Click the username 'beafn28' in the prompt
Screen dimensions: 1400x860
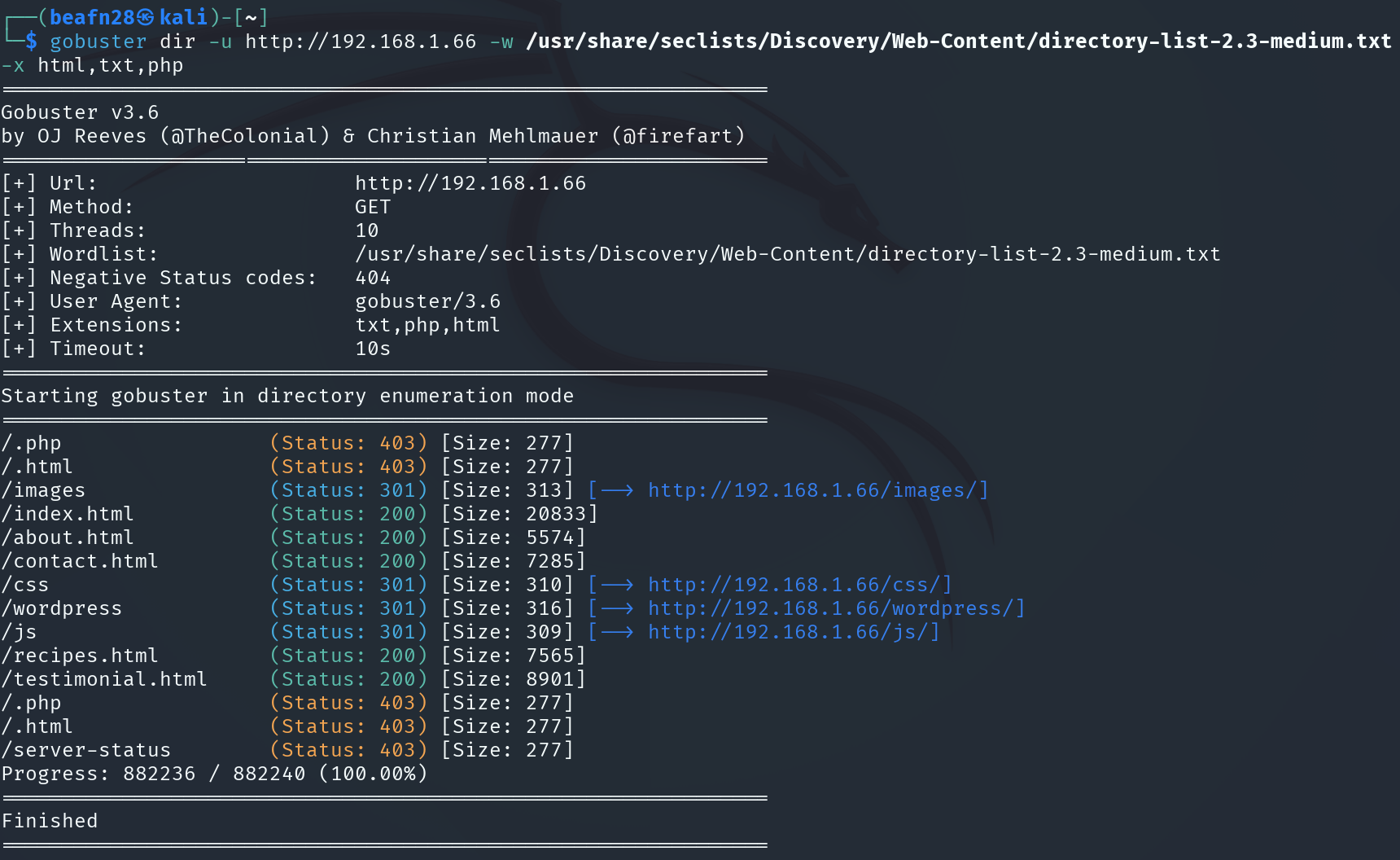coord(92,17)
